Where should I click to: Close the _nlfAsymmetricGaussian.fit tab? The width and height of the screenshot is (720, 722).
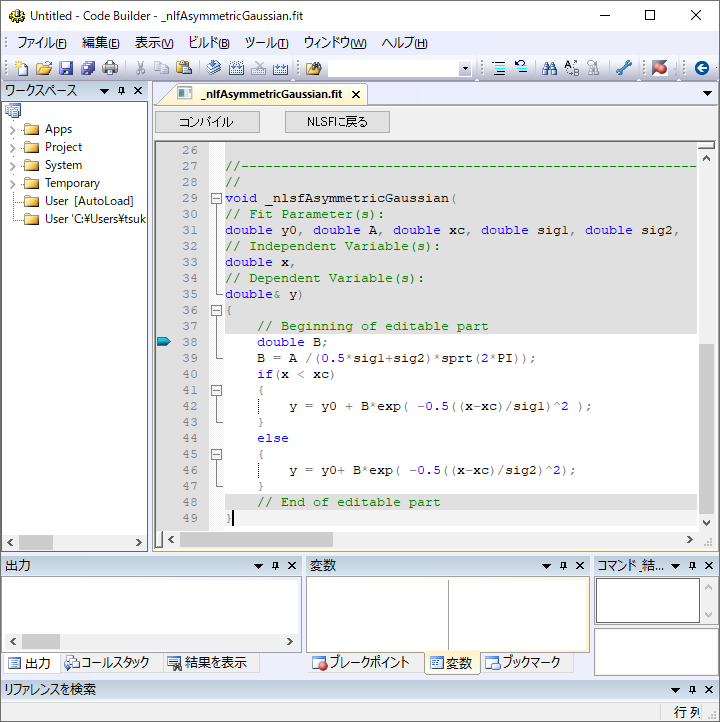356,94
